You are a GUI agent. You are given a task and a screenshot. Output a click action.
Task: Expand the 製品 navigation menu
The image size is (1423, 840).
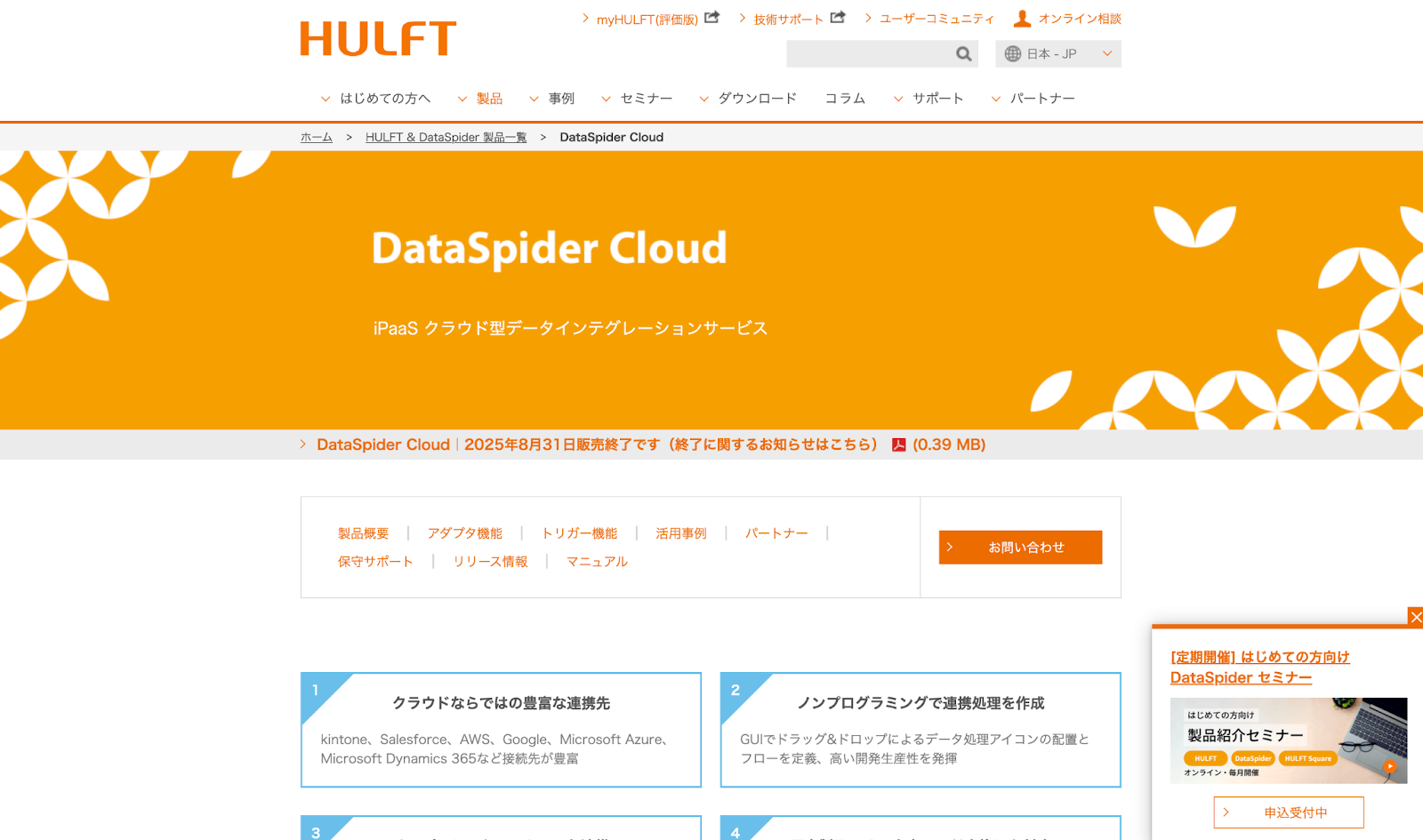tap(480, 99)
